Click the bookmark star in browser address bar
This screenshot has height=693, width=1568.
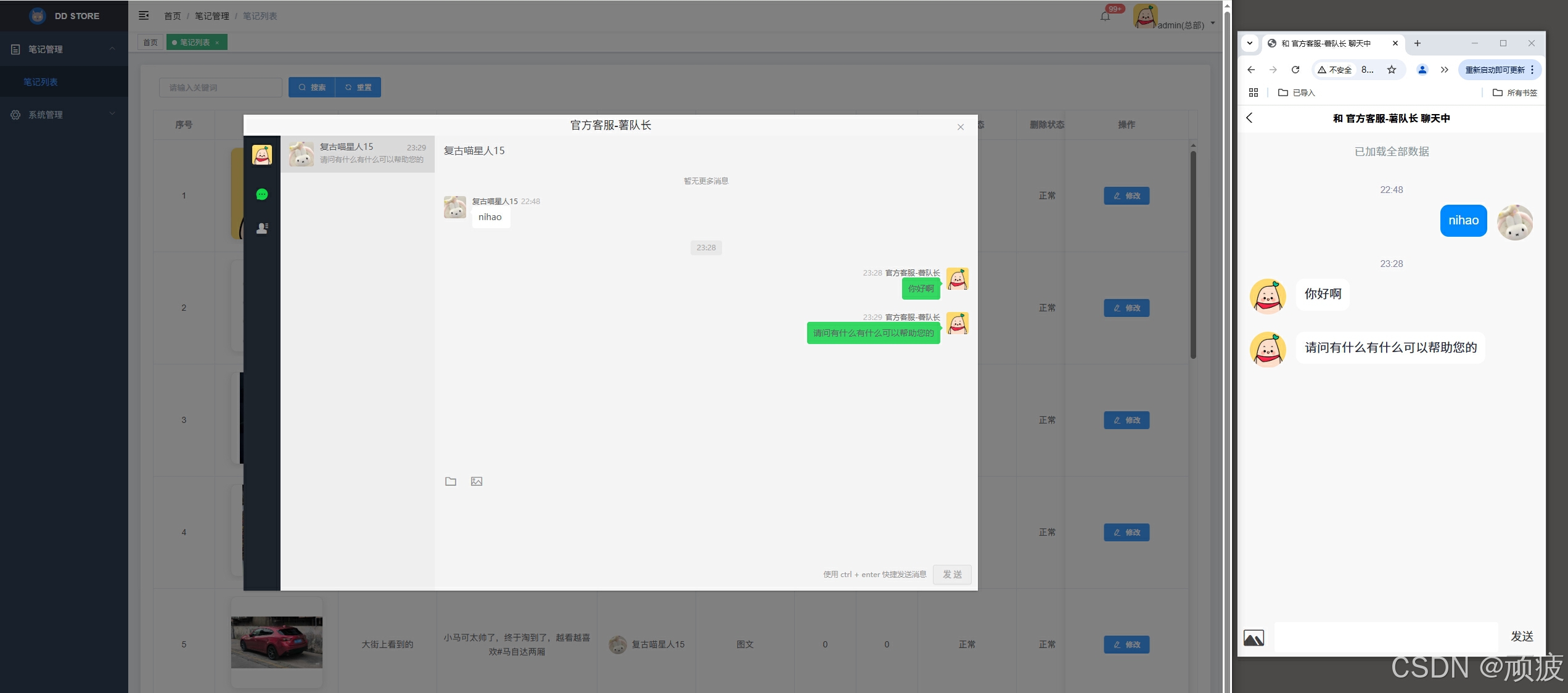(x=1392, y=69)
